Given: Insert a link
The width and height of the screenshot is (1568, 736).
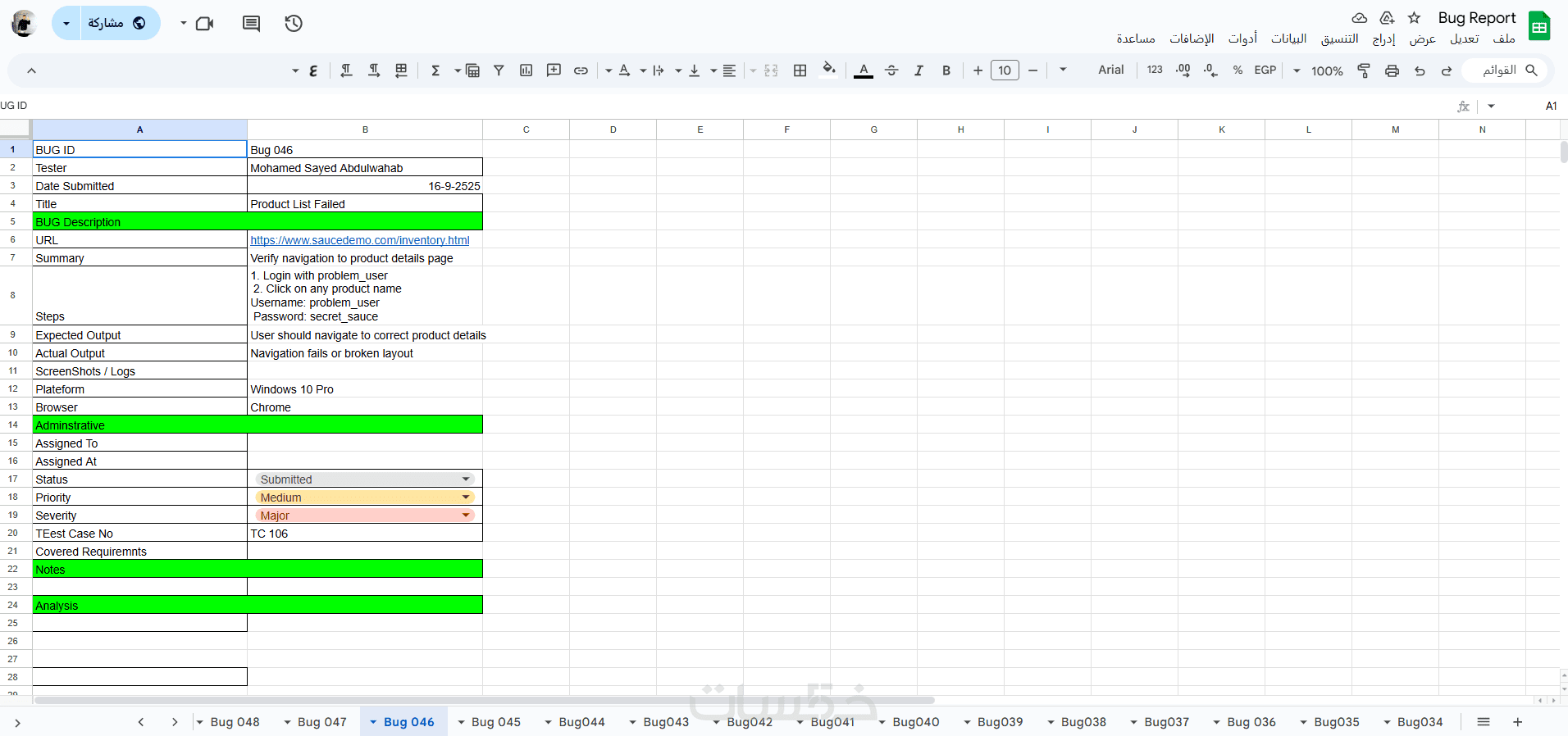Looking at the screenshot, I should 581,71.
